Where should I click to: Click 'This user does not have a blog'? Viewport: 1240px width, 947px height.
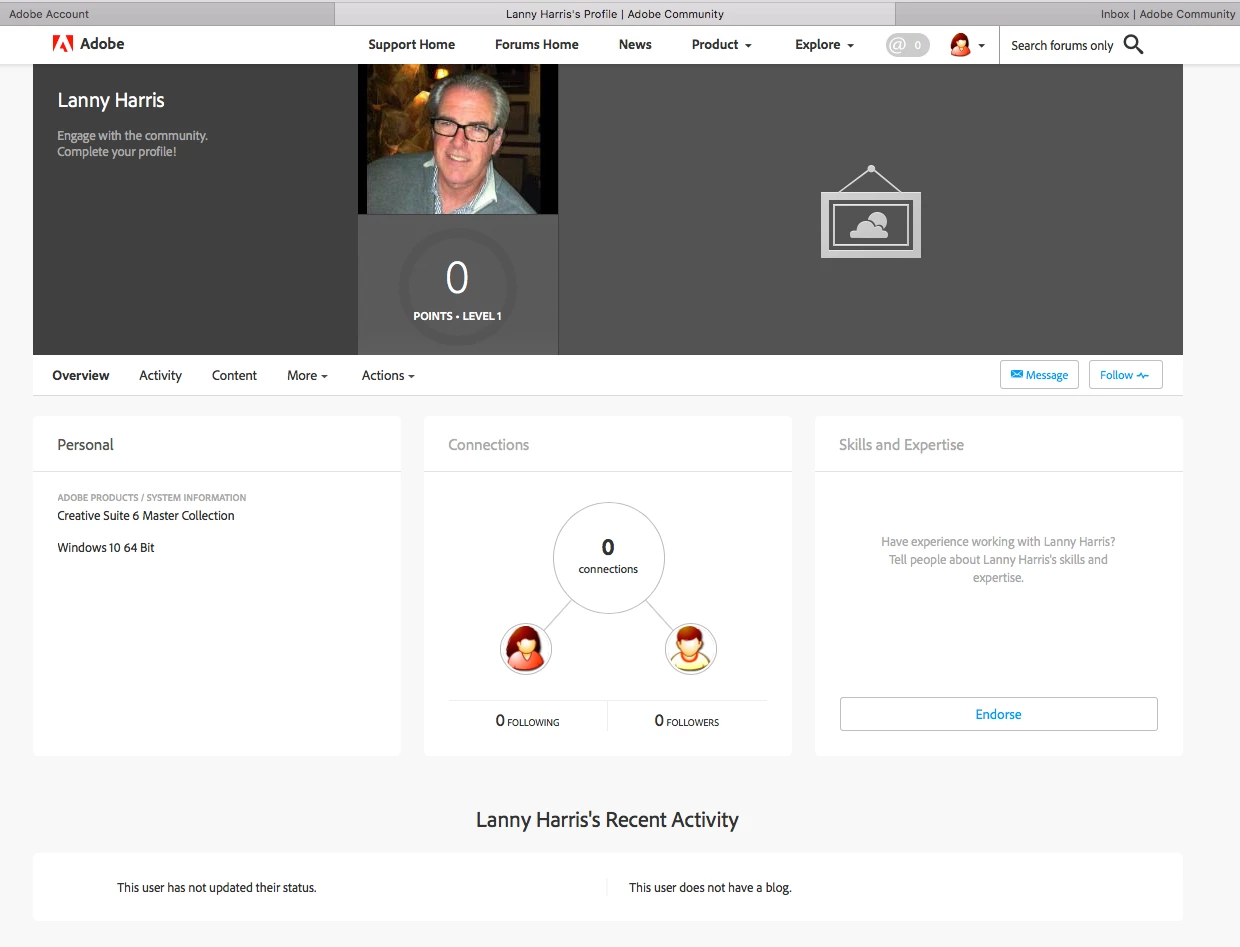click(710, 887)
